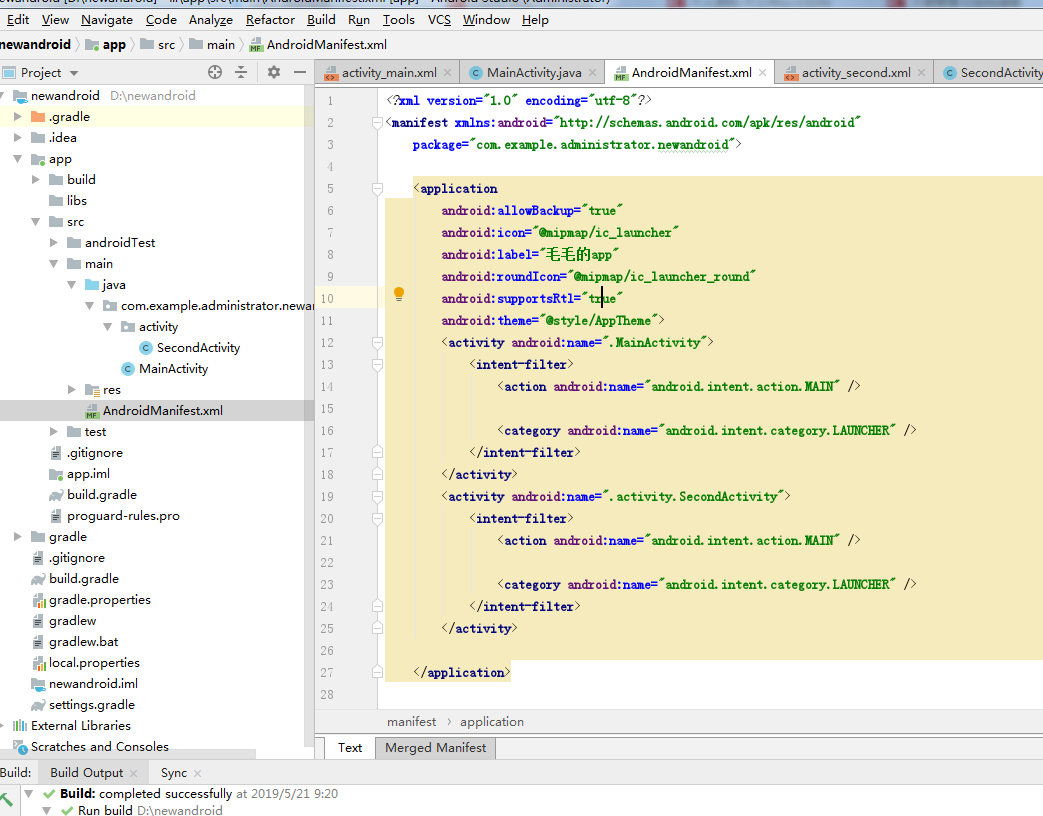Image resolution: width=1043 pixels, height=816 pixels.
Task: Expand the gradle folder in tree
Action: point(18,537)
